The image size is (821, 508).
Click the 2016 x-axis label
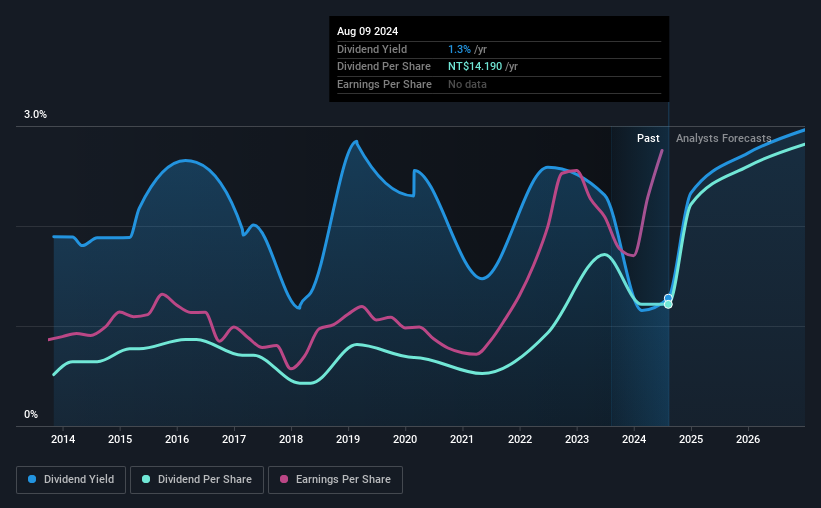point(177,439)
